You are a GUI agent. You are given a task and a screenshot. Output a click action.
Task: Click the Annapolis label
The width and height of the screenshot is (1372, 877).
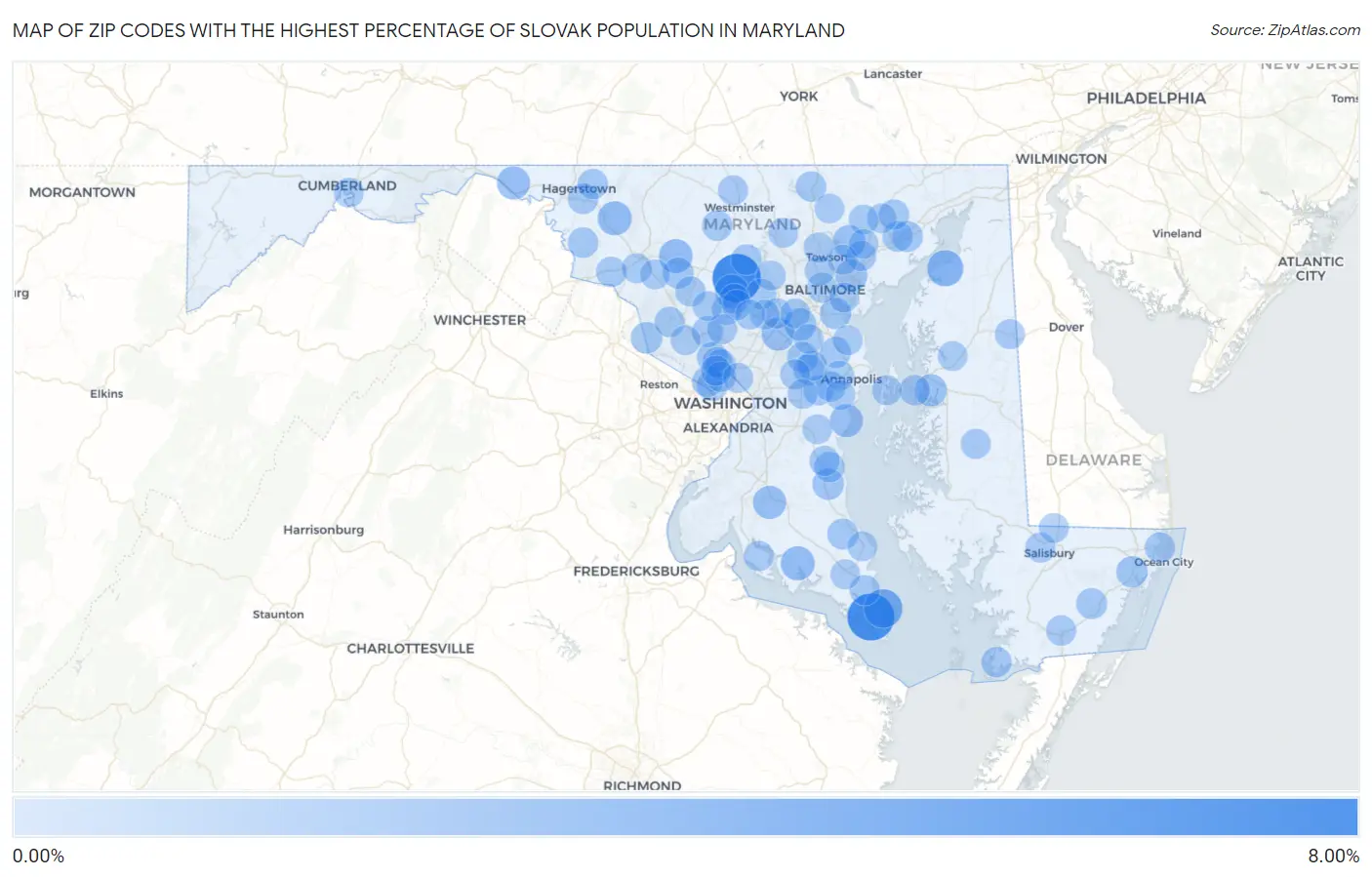tap(851, 379)
